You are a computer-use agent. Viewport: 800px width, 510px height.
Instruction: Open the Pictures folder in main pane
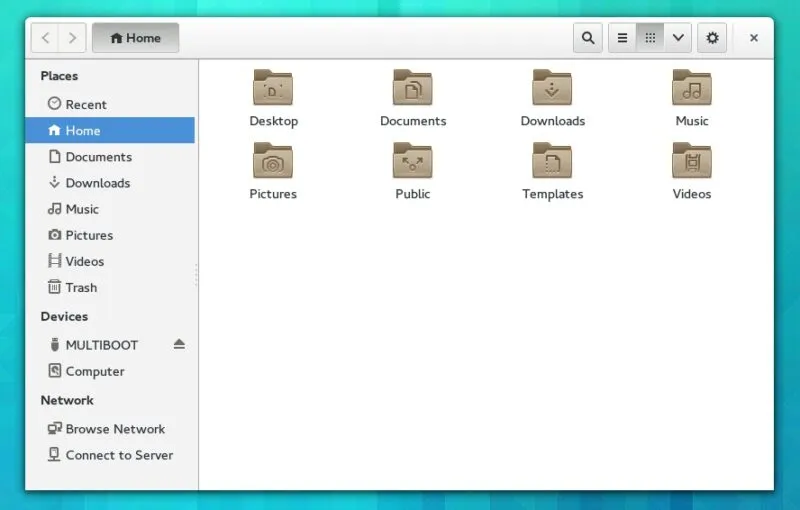[273, 160]
